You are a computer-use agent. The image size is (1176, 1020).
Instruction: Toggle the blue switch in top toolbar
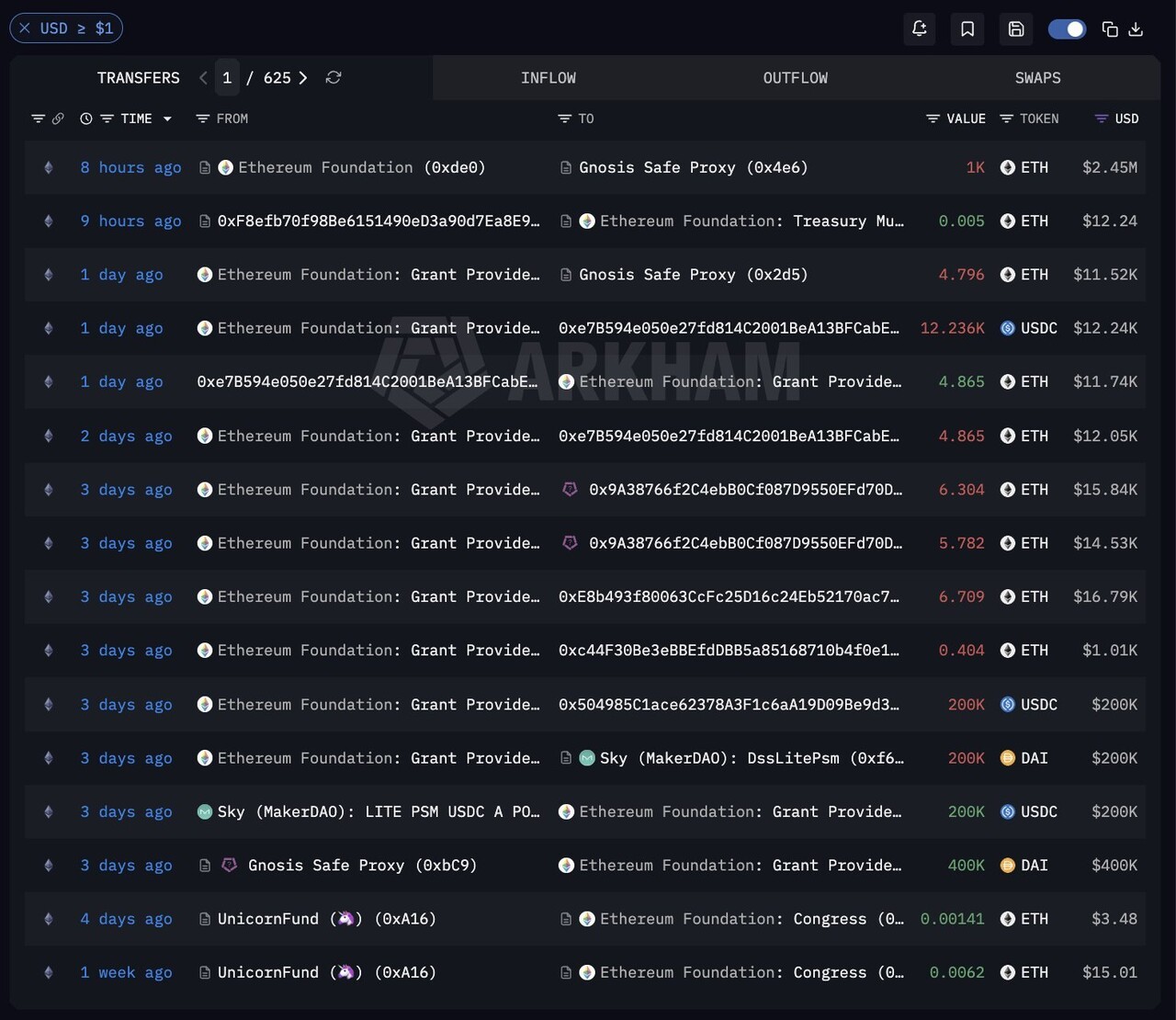pos(1067,28)
